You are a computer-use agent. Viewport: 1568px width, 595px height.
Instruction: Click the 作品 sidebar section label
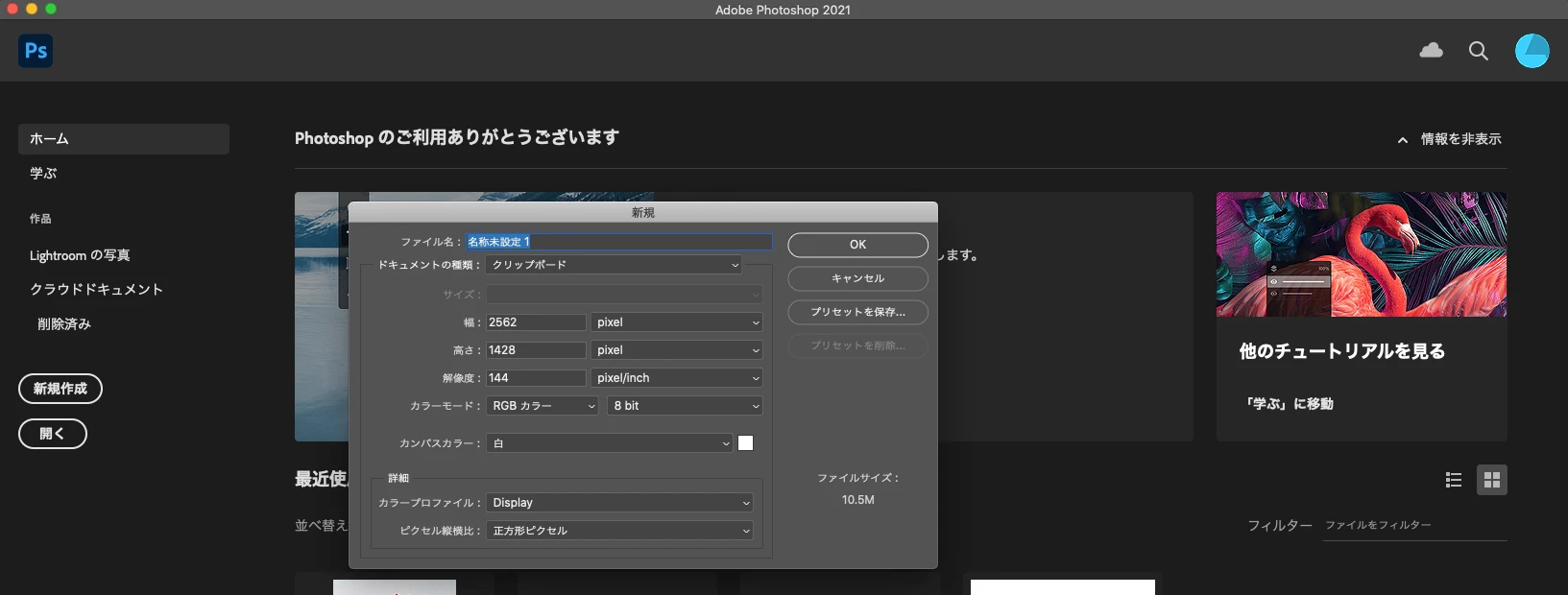pyautogui.click(x=40, y=219)
